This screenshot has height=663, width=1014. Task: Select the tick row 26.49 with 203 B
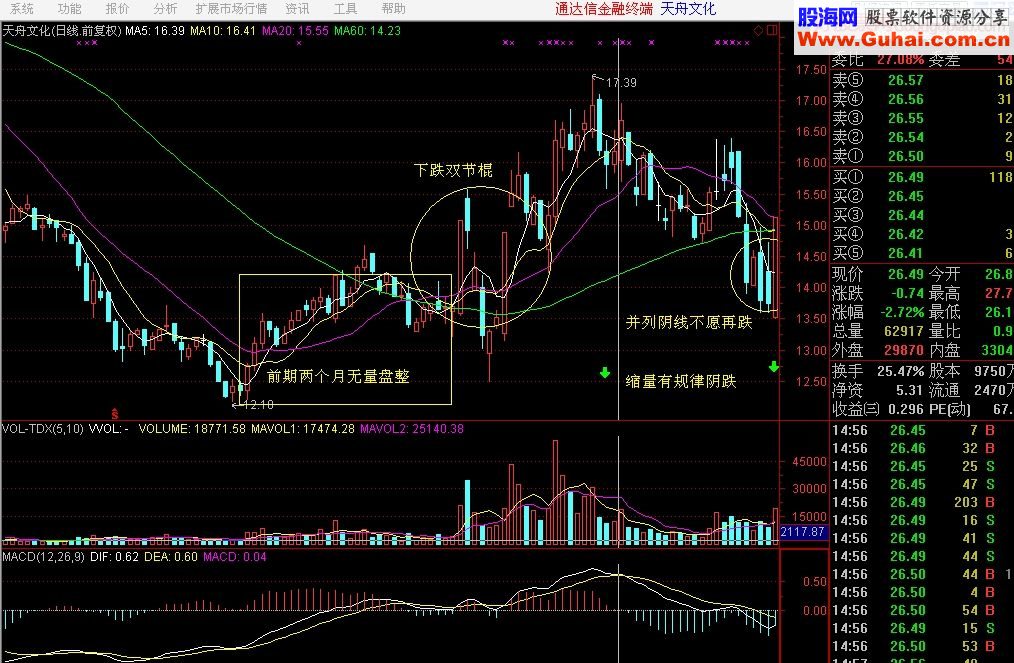(922, 502)
